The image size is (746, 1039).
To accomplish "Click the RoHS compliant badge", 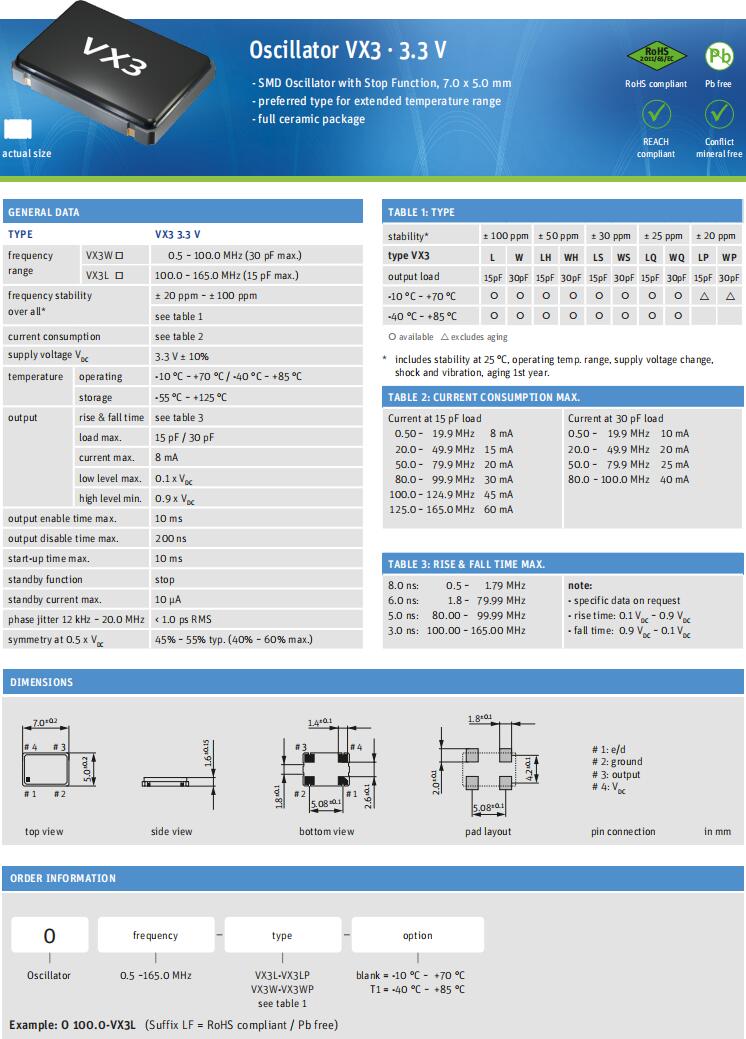I will 655,54.
